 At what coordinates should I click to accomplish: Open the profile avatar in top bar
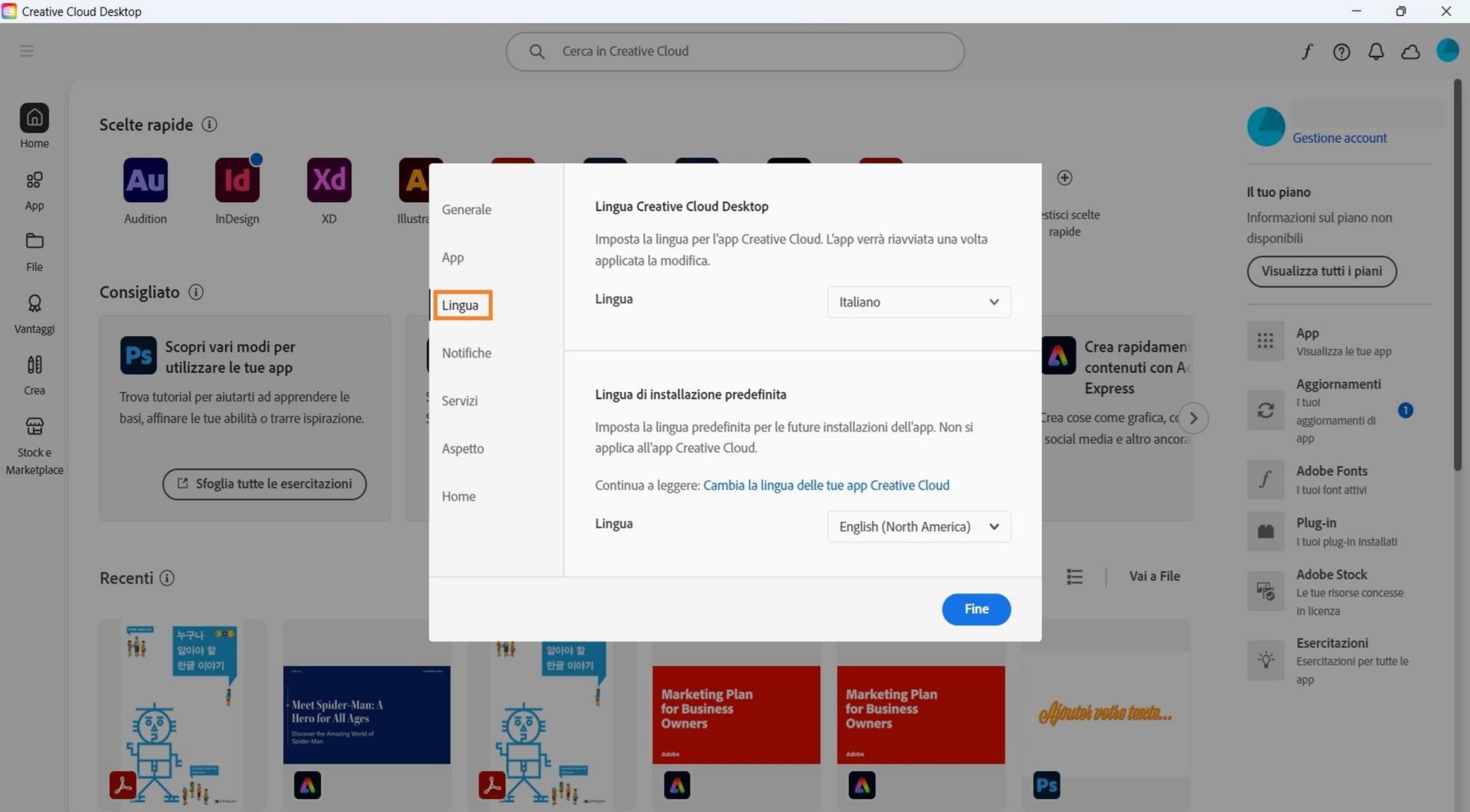(x=1447, y=51)
